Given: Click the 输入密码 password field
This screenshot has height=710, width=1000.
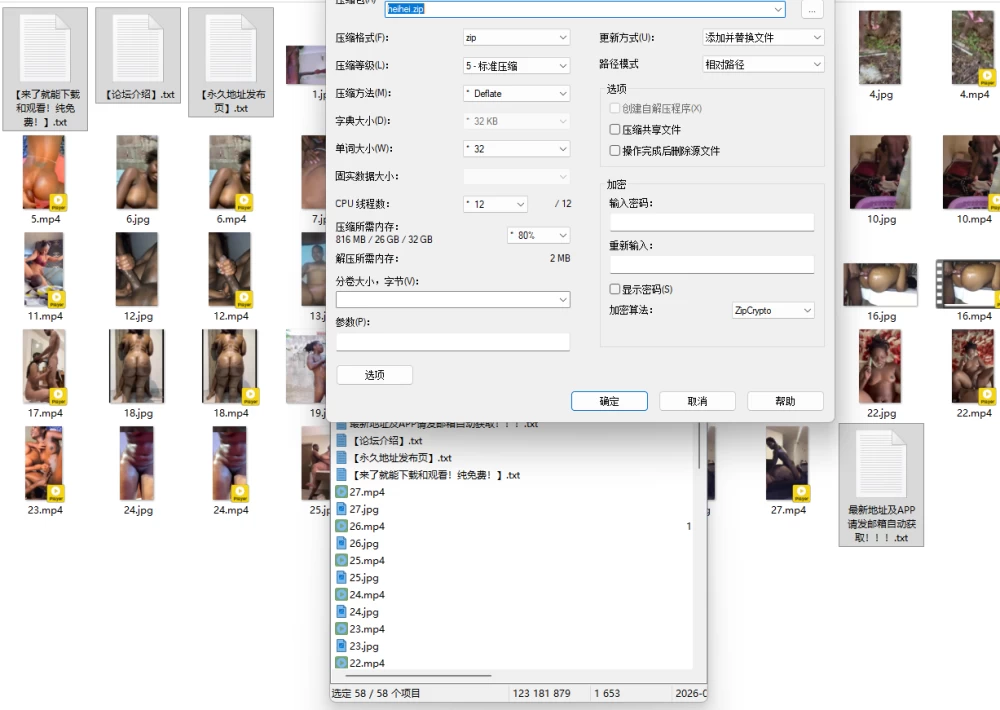Looking at the screenshot, I should pos(712,222).
